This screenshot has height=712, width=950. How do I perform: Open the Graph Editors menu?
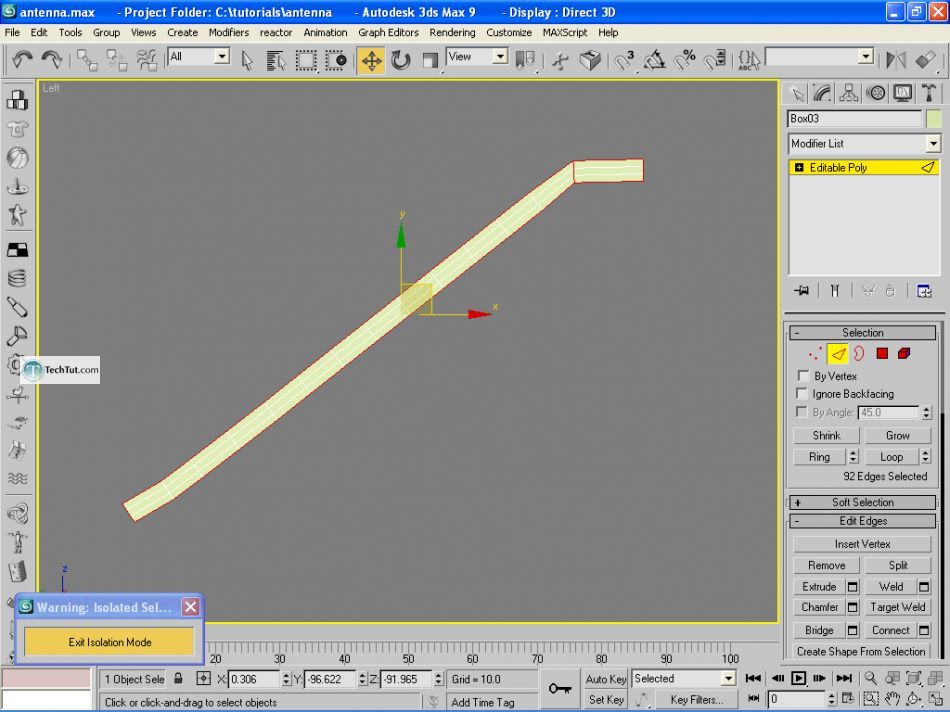[388, 33]
